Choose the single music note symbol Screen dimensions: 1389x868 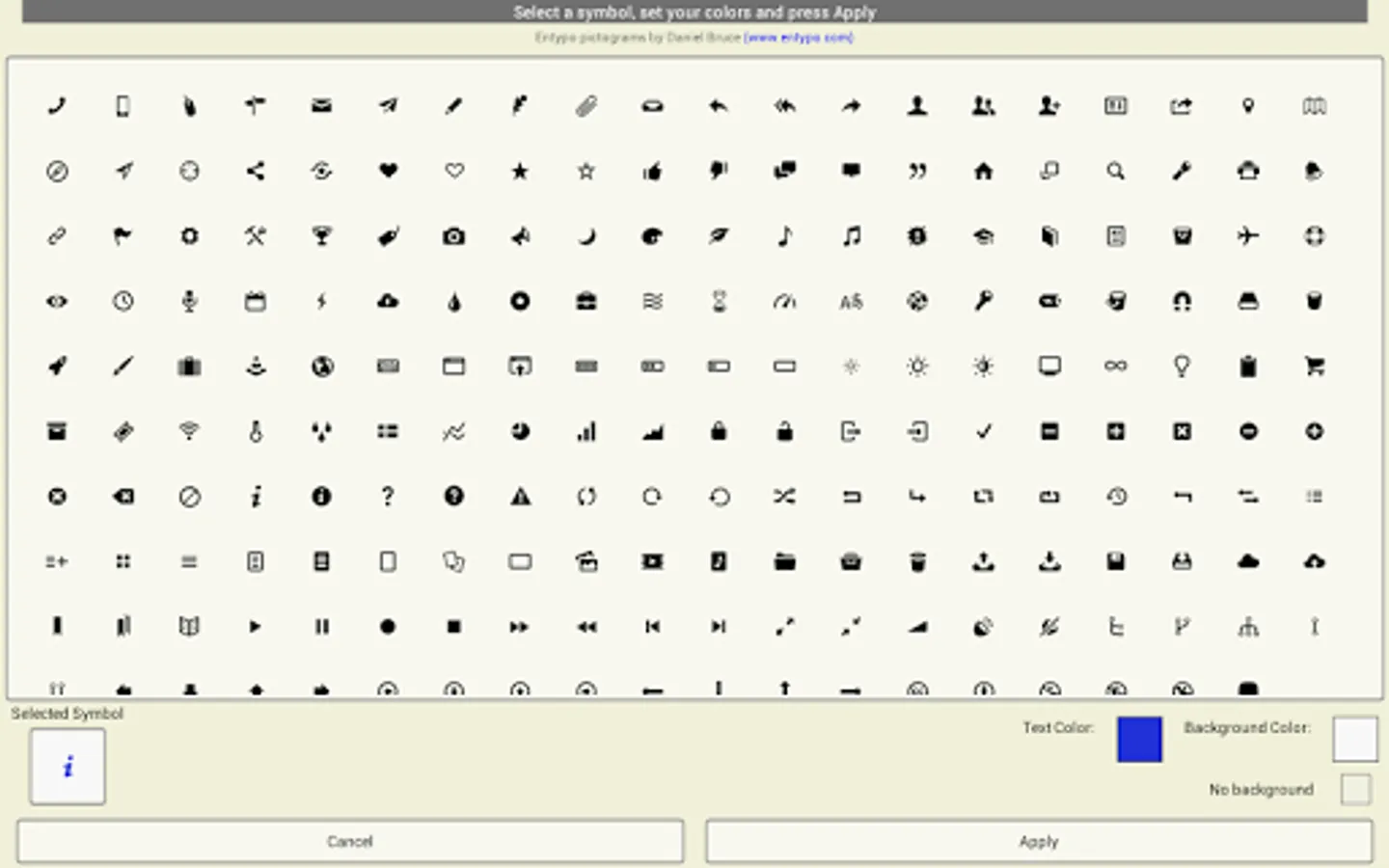(x=785, y=236)
